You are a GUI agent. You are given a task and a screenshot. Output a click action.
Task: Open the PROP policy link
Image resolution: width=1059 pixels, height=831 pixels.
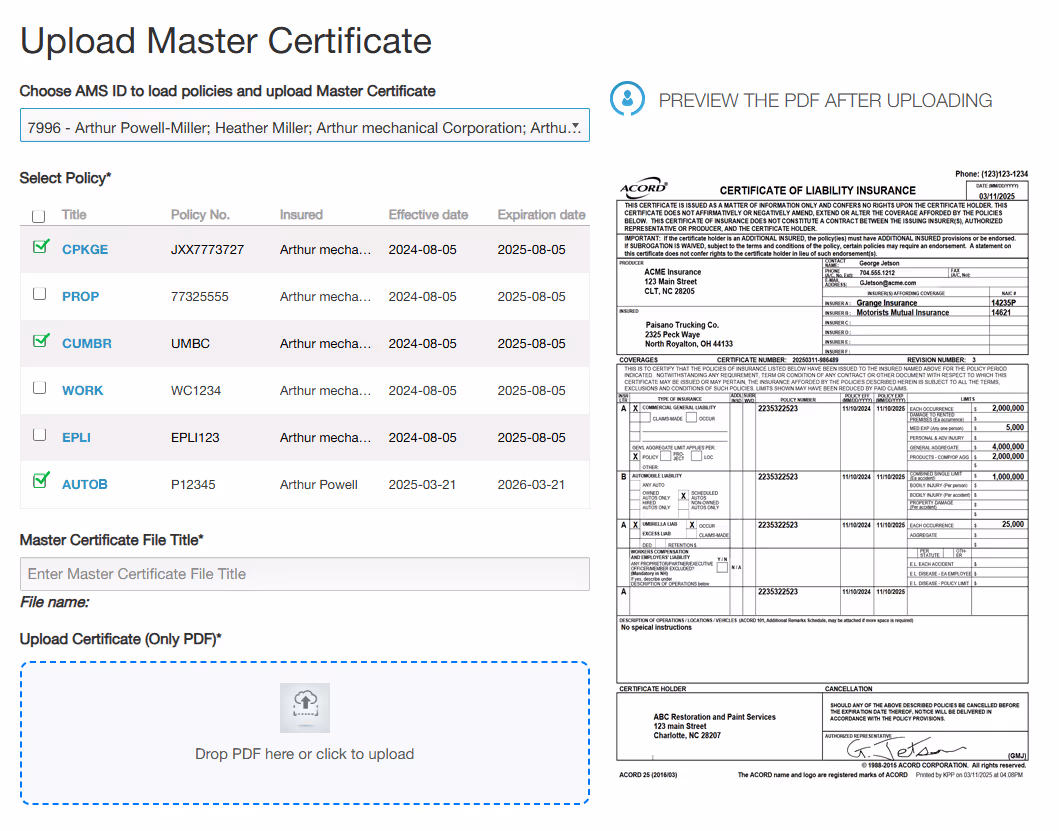(x=80, y=297)
